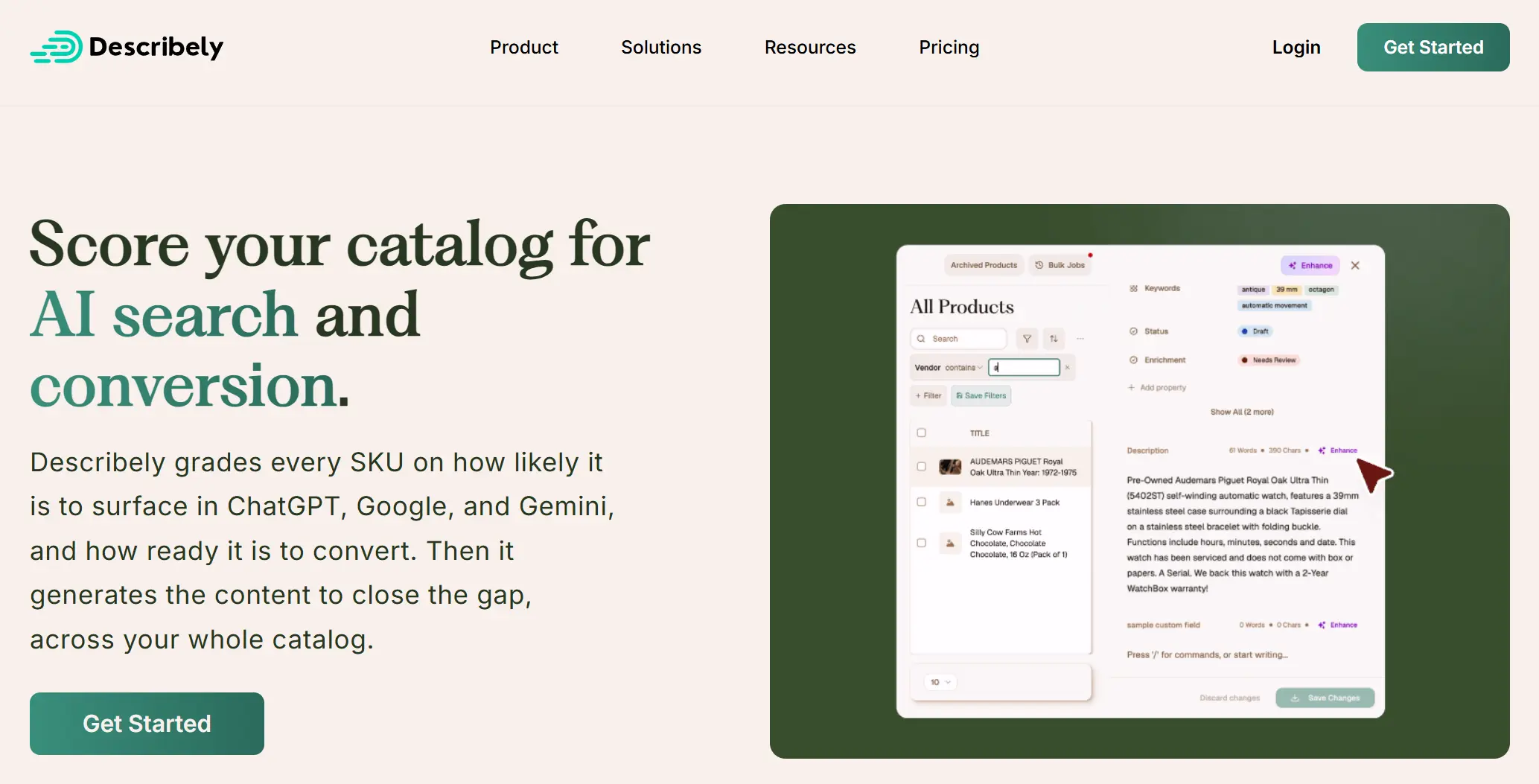
Task: Open the Vendor 'contains' condition dropdown
Action: pyautogui.click(x=964, y=368)
